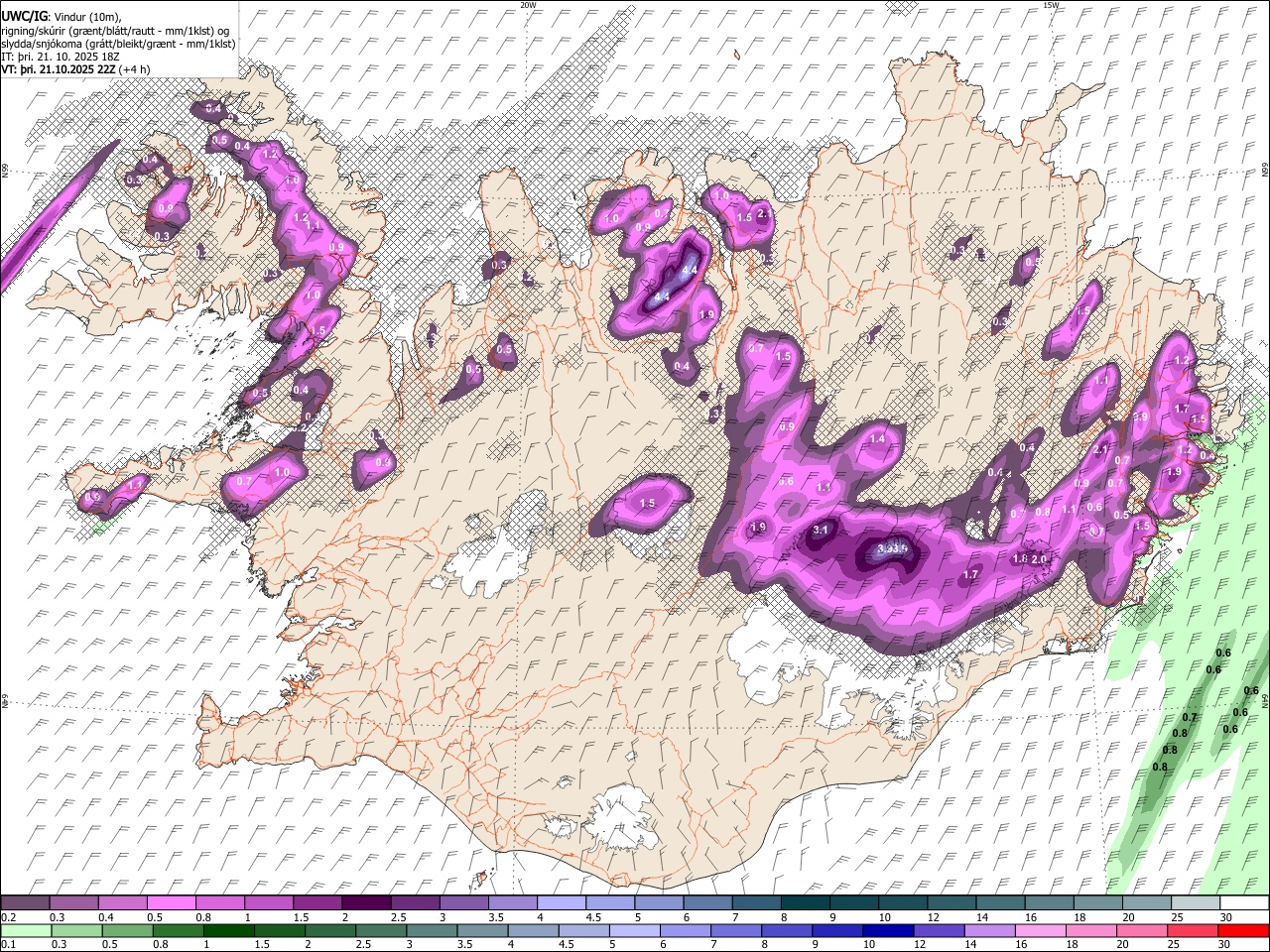Pick the pale grey swatch labeled 25, upper legend
This screenshot has width=1270, height=952.
point(1196,903)
